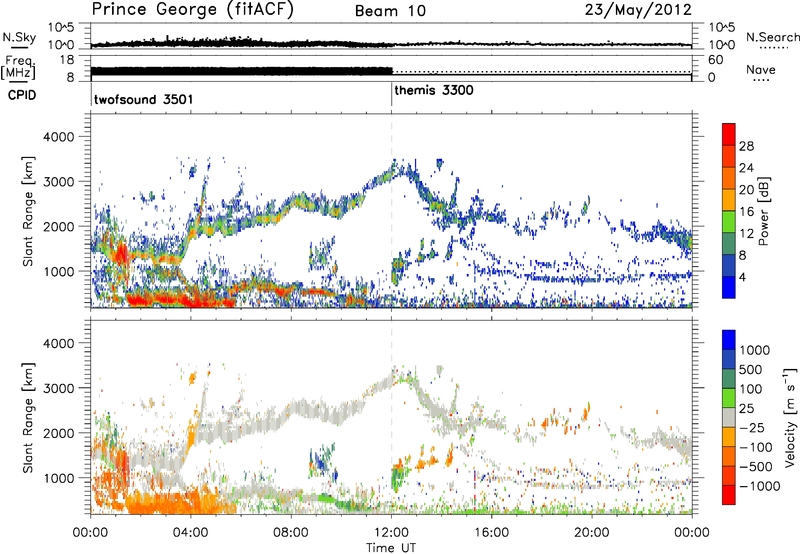Screen dimensions: 800x554
Task: Click the gray band of Velocity colorbar
Action: tap(729, 417)
